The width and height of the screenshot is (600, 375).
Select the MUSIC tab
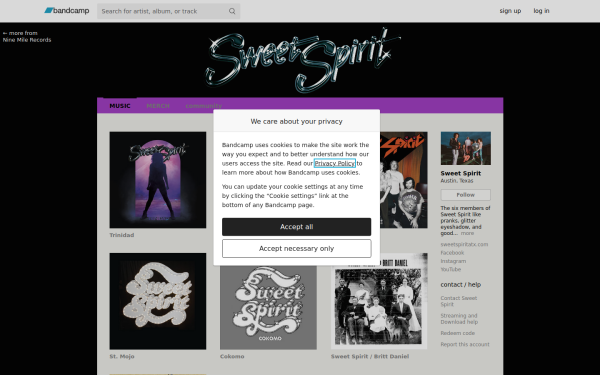(x=120, y=106)
